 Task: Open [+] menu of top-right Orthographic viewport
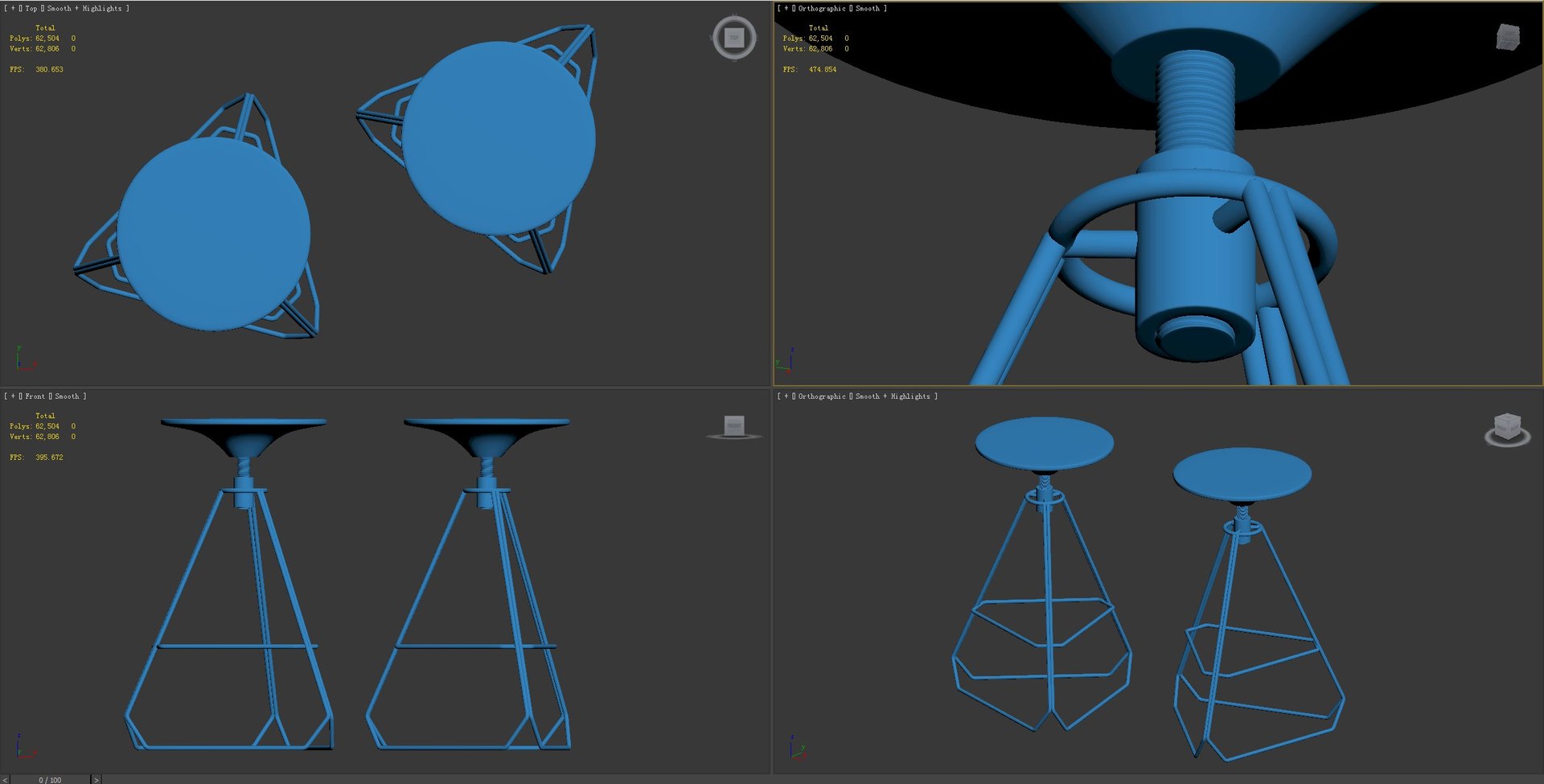pyautogui.click(x=786, y=8)
